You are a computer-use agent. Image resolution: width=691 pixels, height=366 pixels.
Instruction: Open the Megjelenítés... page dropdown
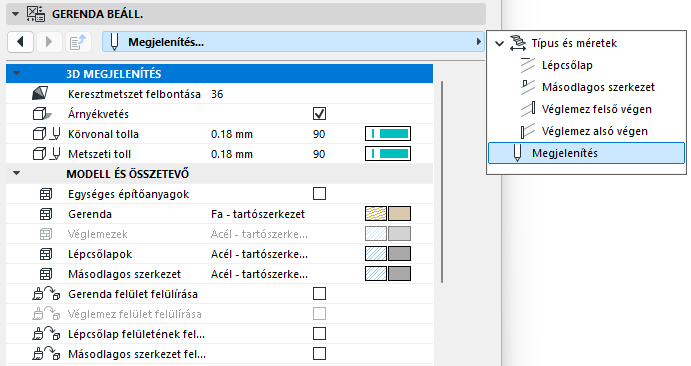pos(293,42)
